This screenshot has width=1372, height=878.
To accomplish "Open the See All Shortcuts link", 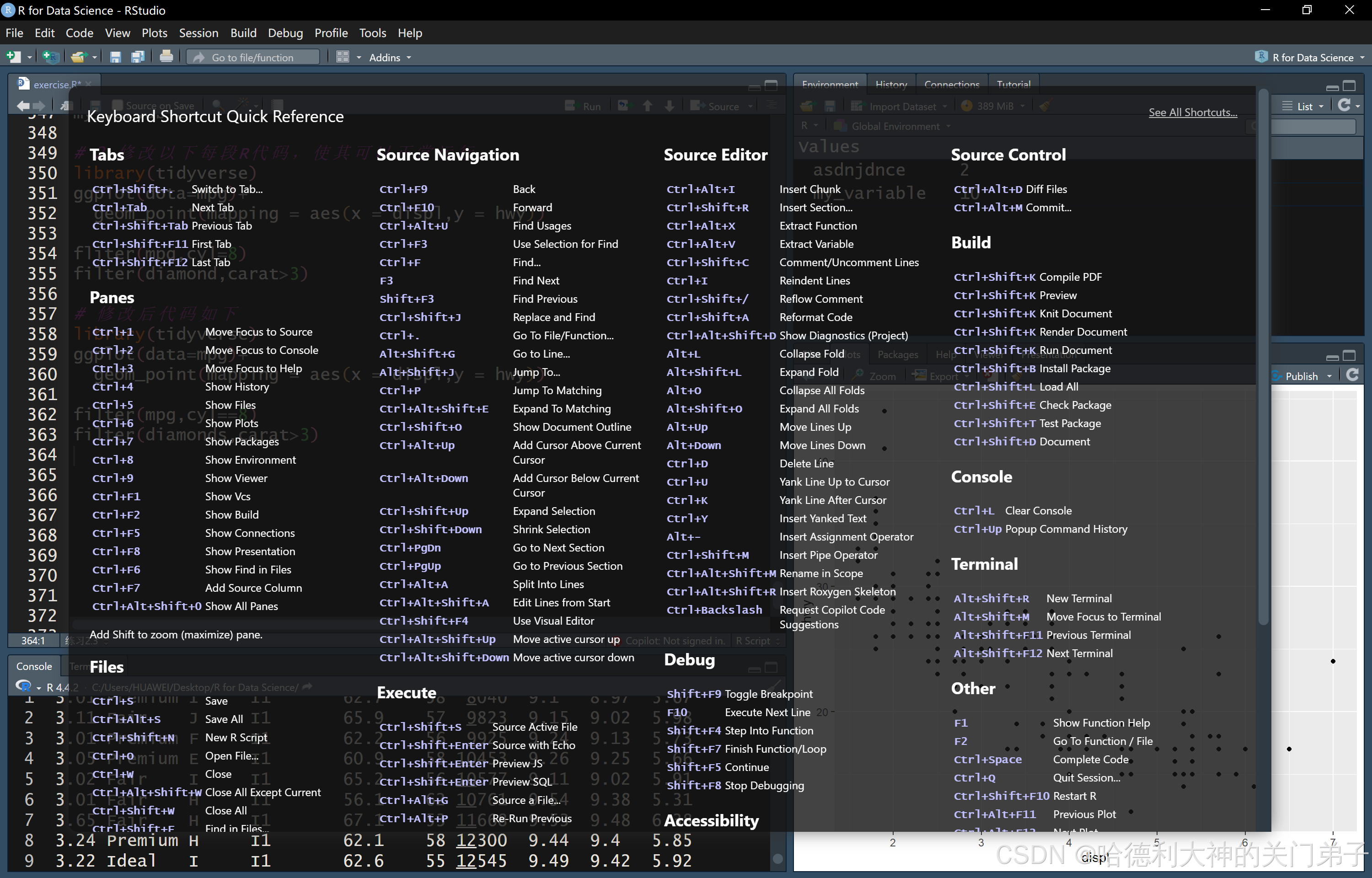I will [1192, 112].
